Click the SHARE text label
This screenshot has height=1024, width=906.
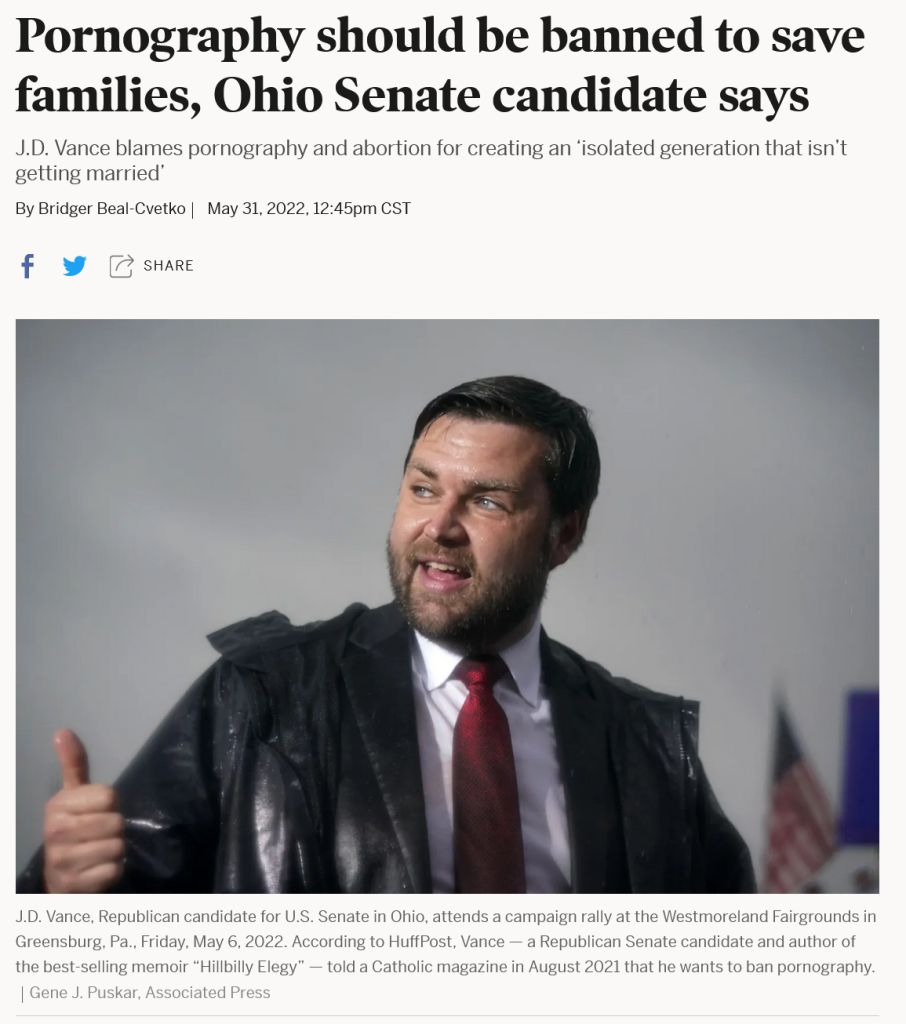pos(168,266)
